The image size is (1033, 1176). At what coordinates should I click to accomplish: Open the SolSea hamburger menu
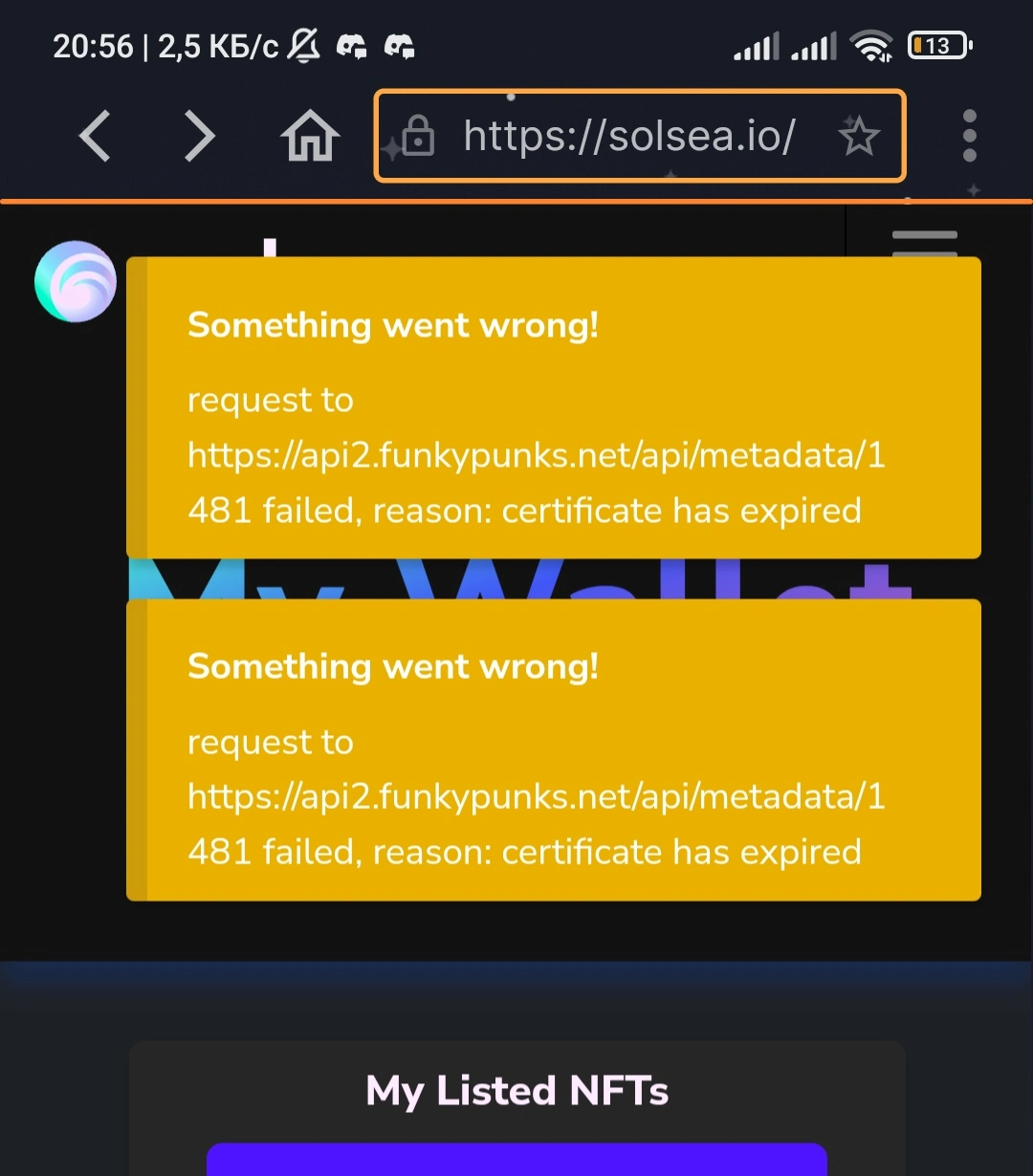click(x=924, y=243)
